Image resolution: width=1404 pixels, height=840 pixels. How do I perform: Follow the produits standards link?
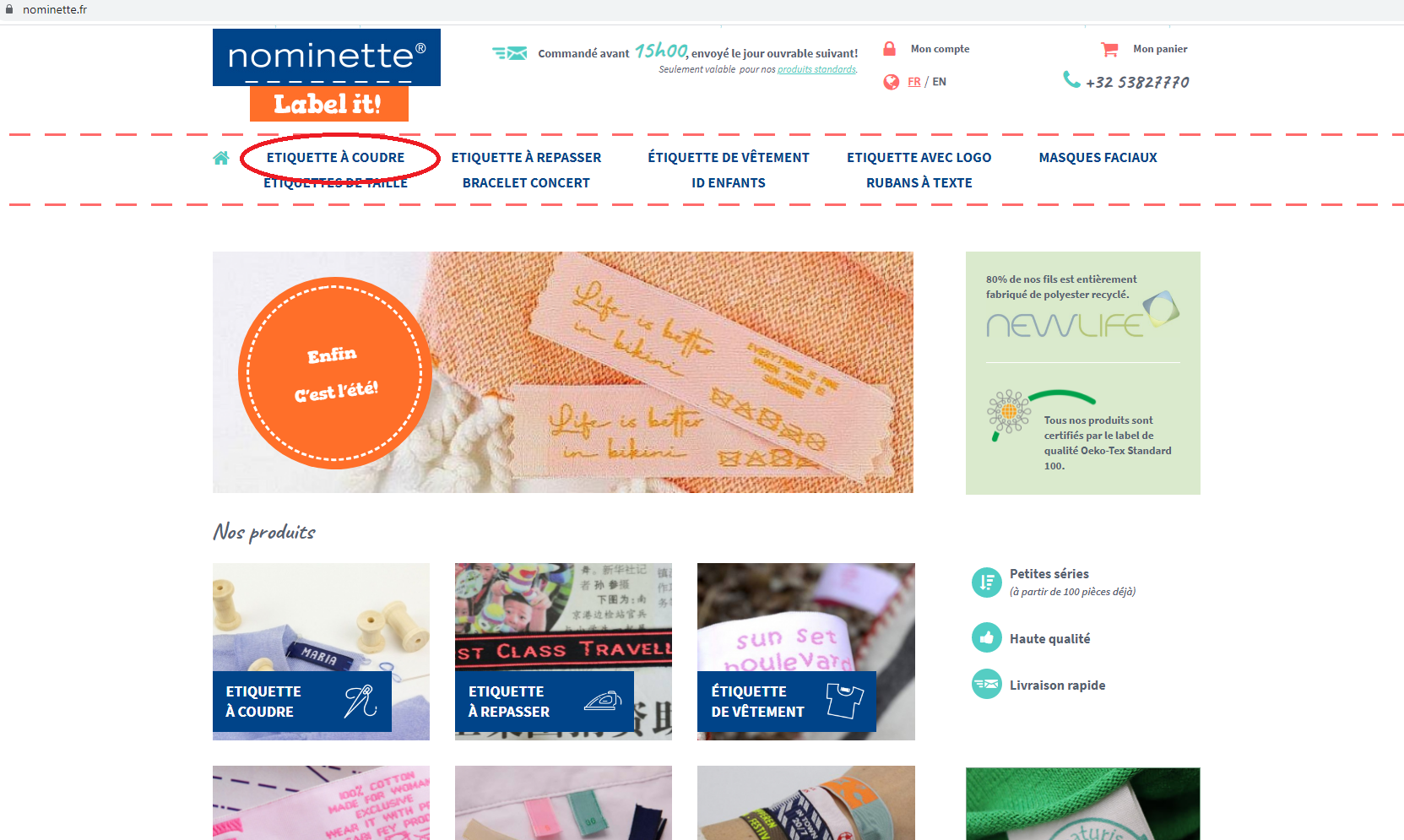[x=816, y=69]
